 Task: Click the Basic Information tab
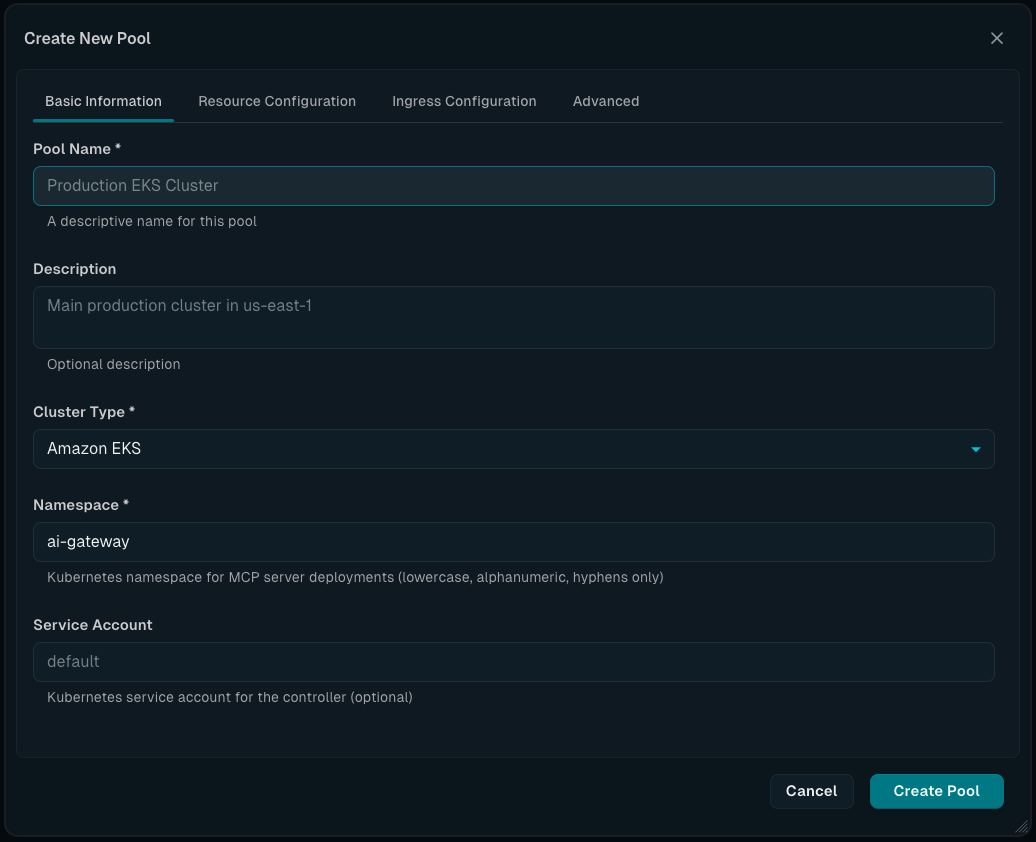point(103,101)
